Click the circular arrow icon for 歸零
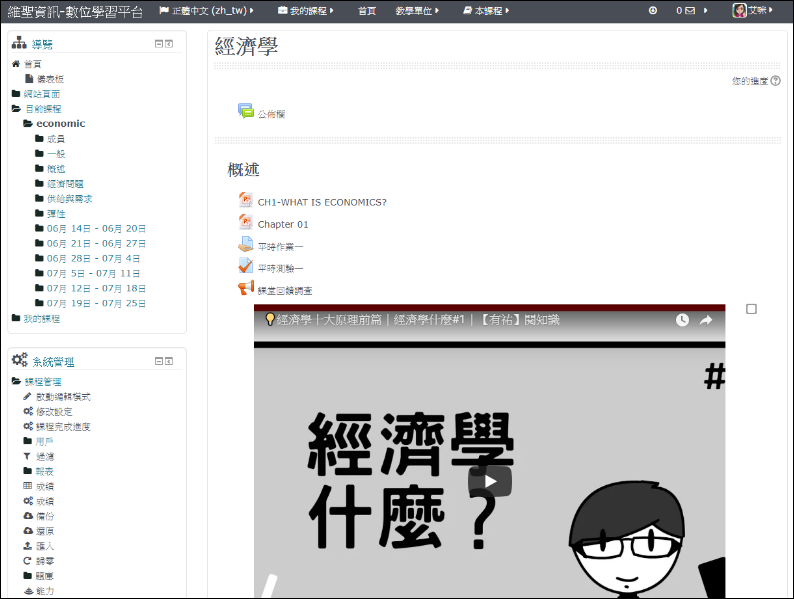This screenshot has width=794, height=599. coord(27,561)
